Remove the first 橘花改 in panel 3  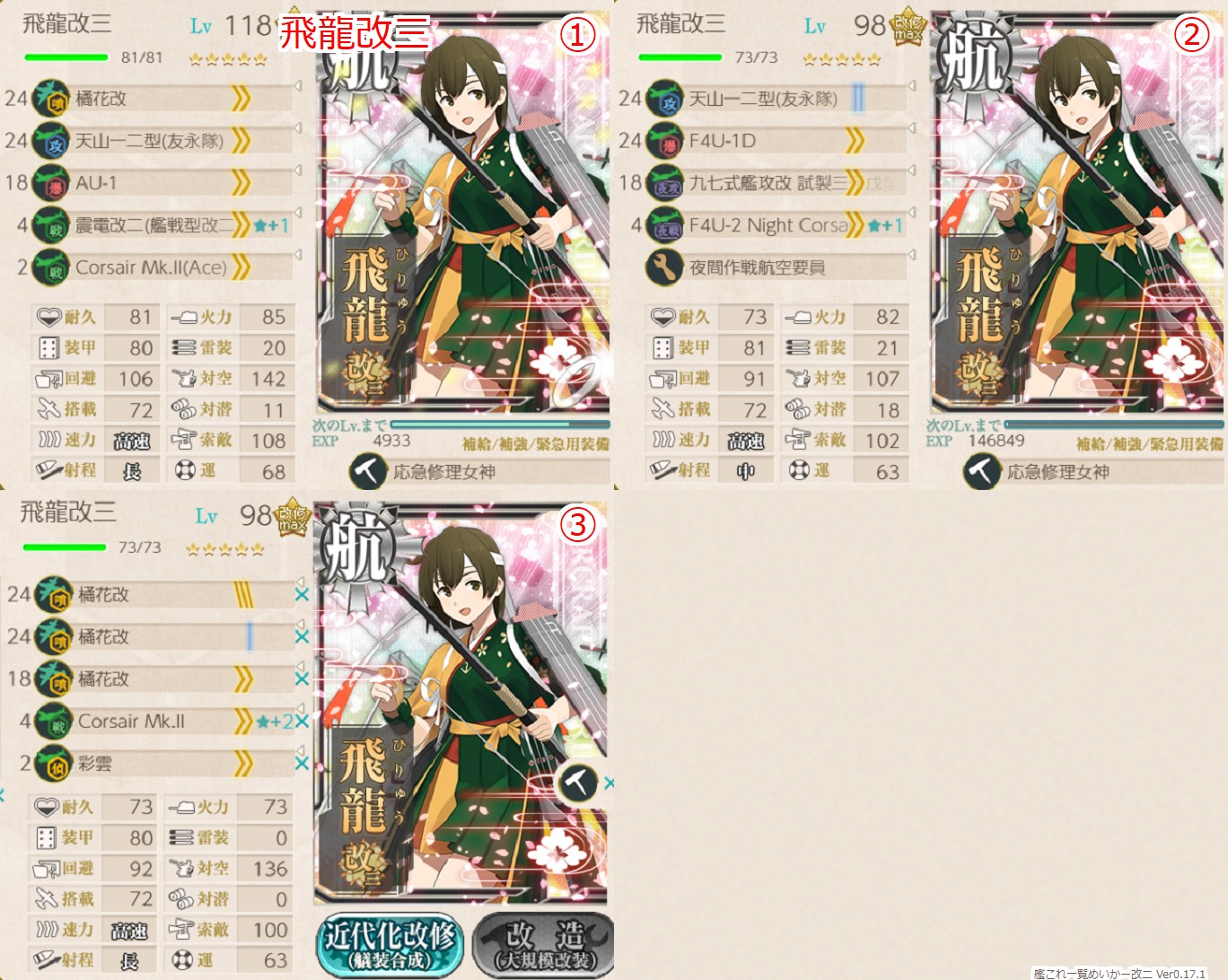[x=302, y=595]
